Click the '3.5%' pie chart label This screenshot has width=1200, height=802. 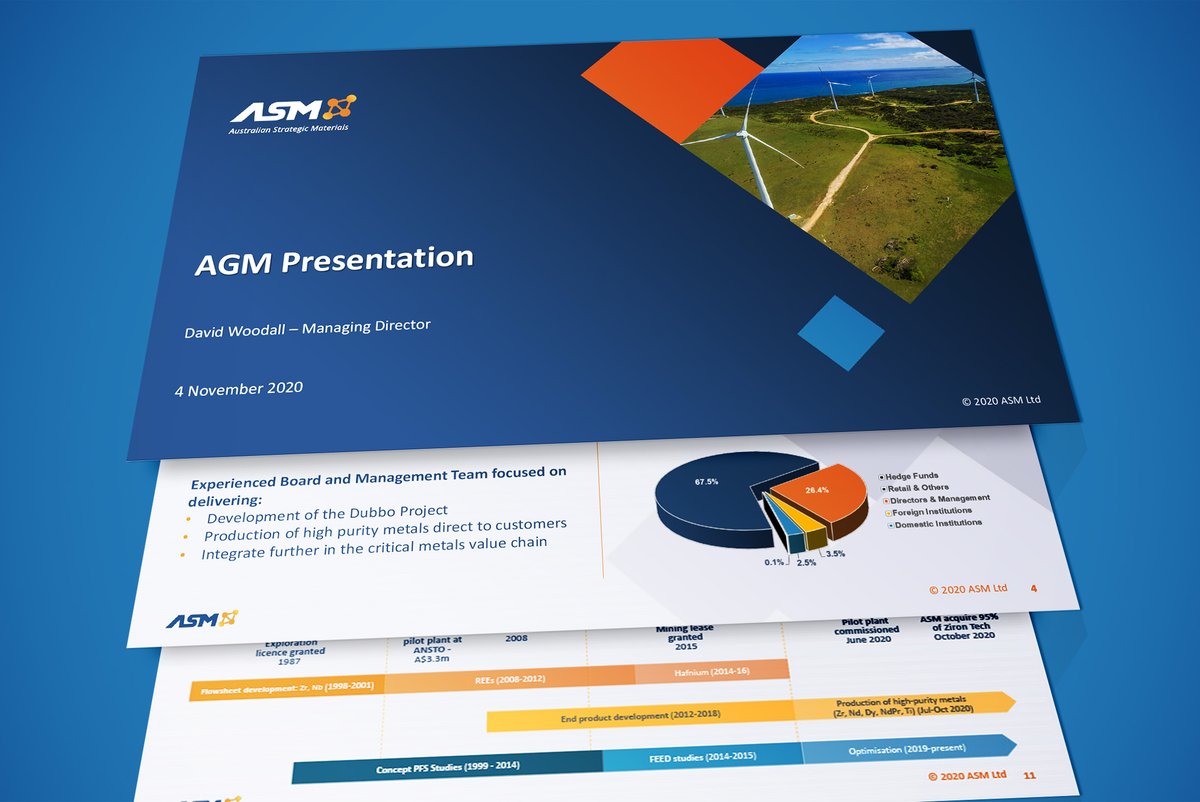pyautogui.click(x=837, y=552)
